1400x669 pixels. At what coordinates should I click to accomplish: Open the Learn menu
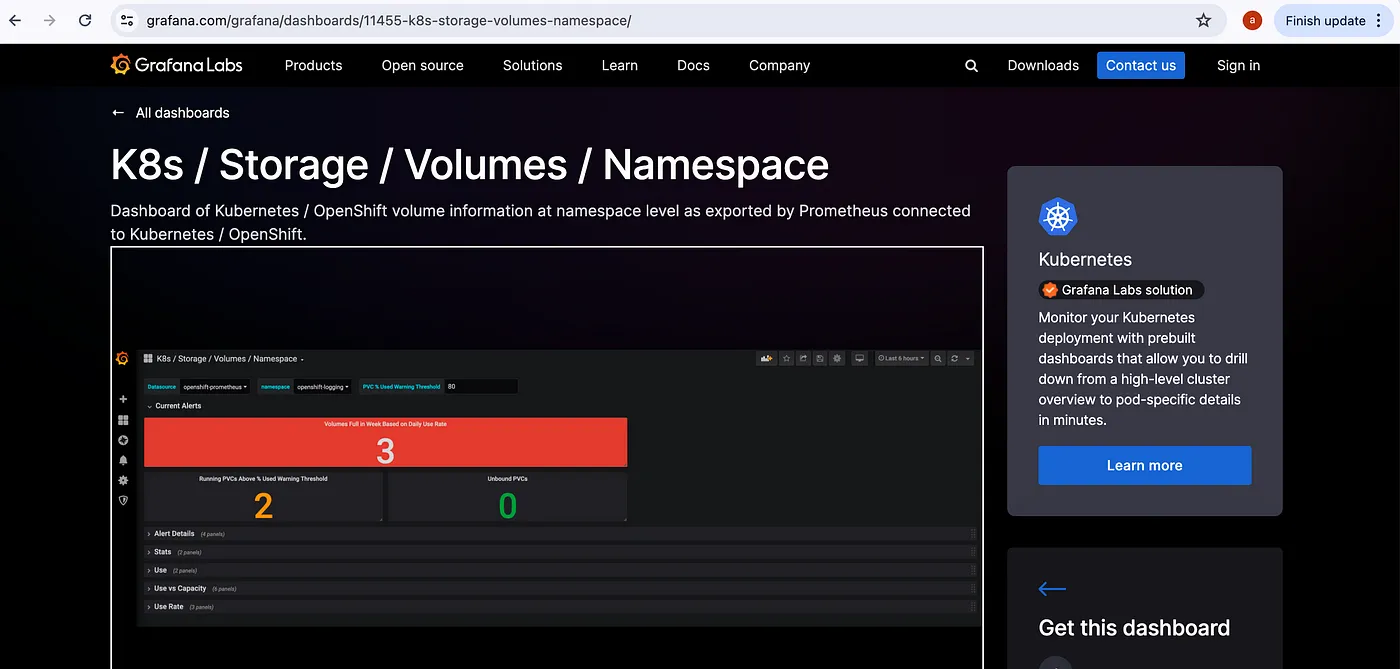tap(620, 65)
